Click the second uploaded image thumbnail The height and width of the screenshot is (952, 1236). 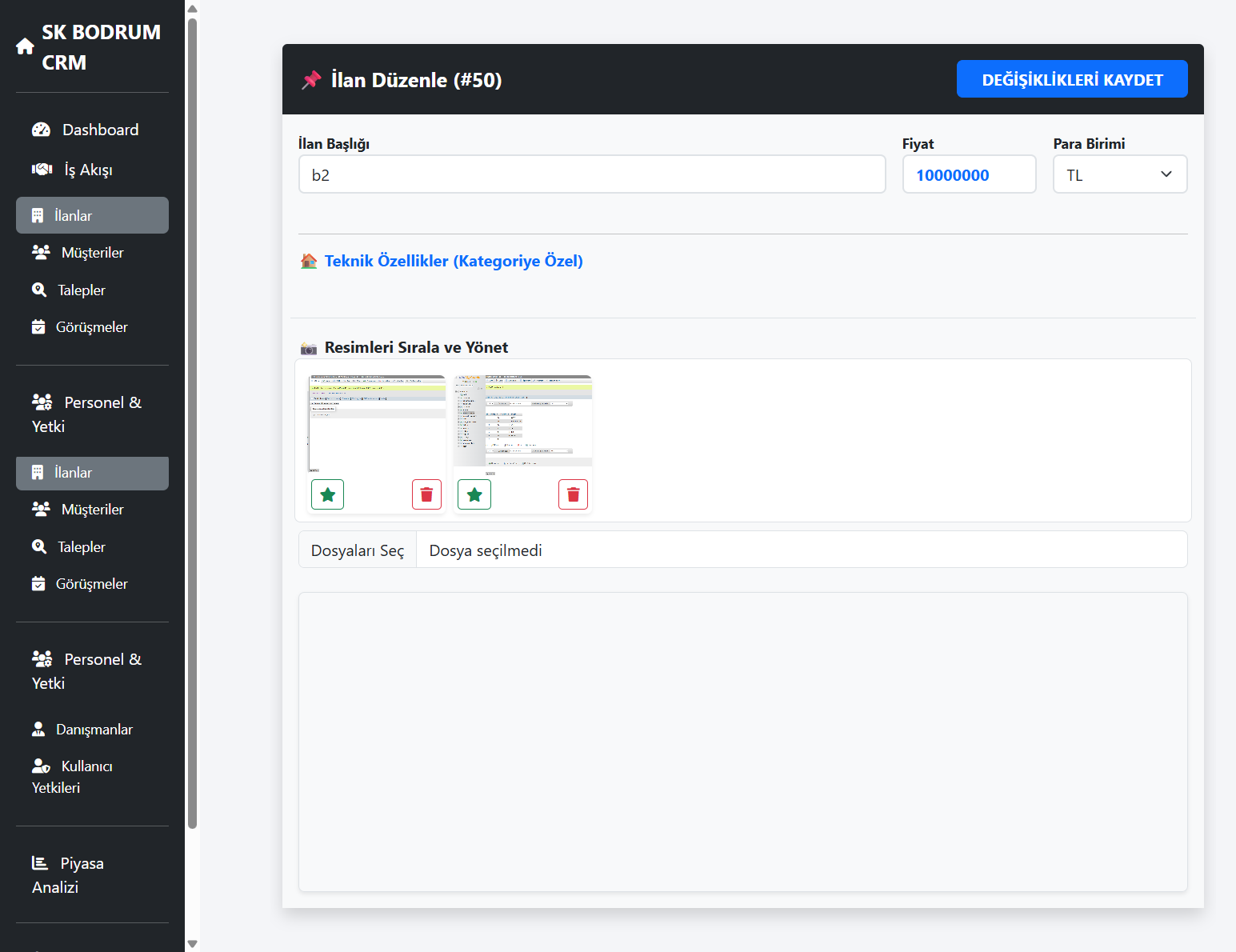pos(522,422)
